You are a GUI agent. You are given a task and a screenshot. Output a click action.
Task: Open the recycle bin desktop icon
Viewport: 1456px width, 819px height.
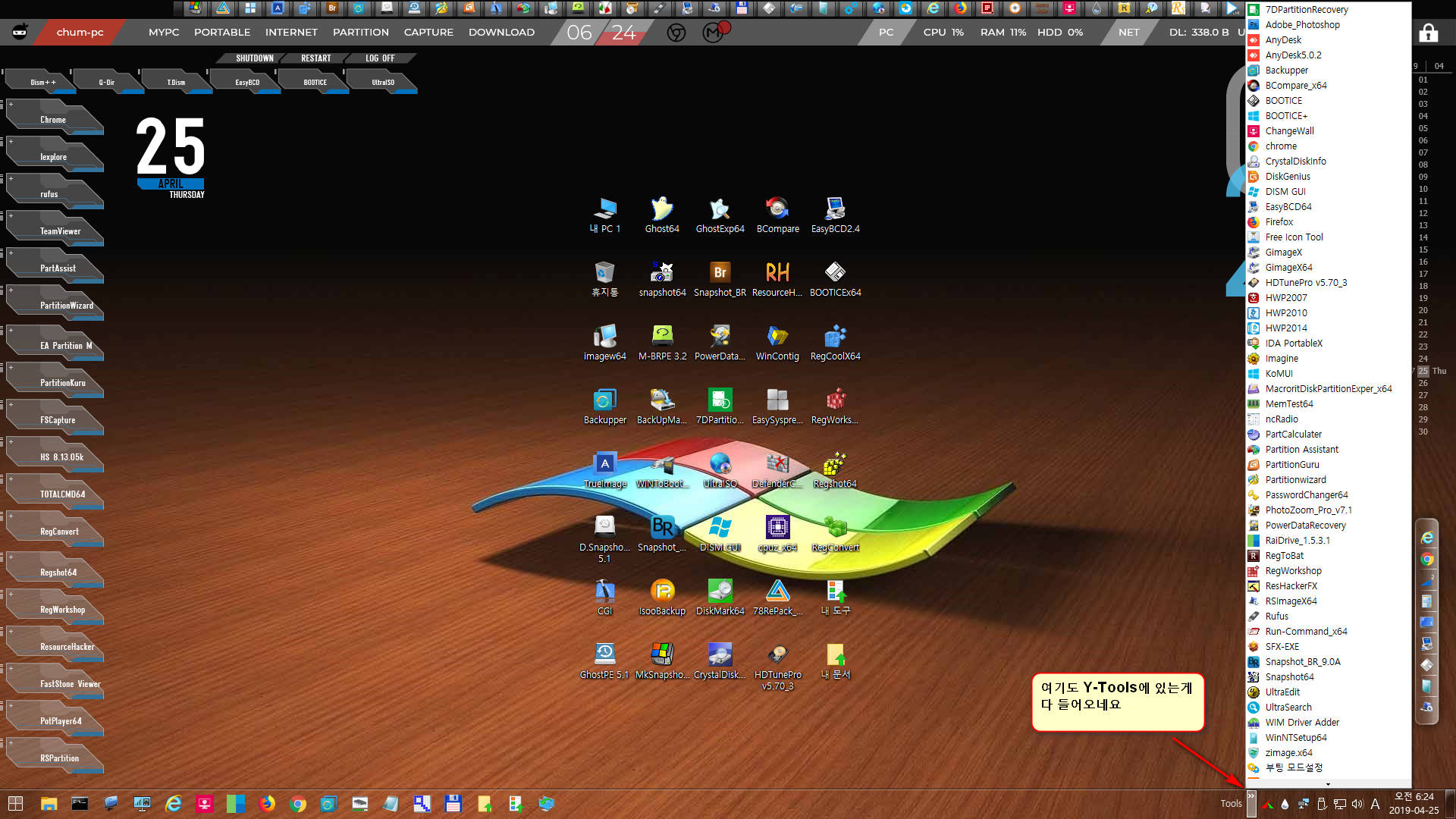click(x=604, y=278)
